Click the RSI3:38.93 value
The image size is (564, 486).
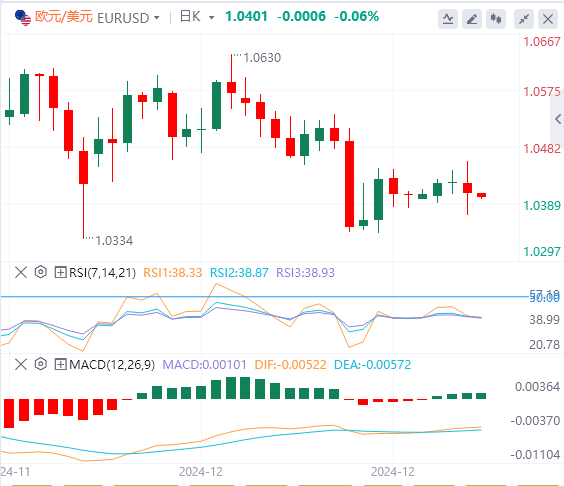305,273
